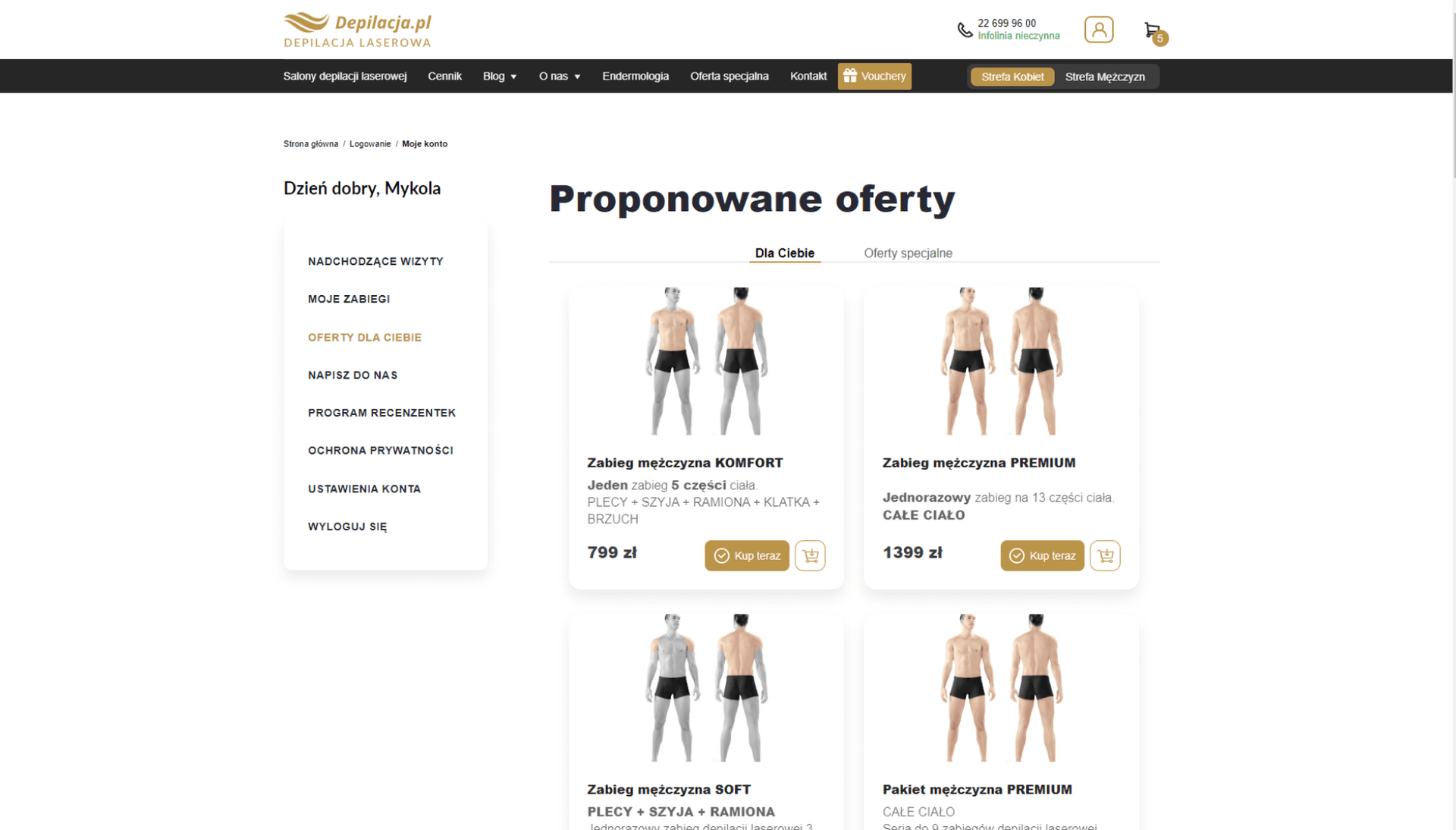Viewport: 1456px width, 830px height.
Task: Open Nadchodzące wizyty in sidebar
Action: [x=375, y=261]
